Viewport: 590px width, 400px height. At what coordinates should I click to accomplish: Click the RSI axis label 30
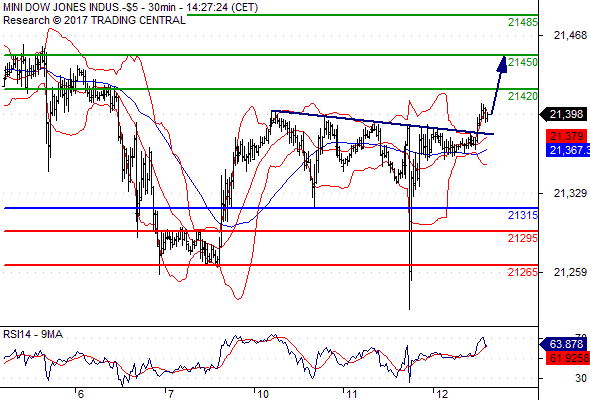(x=581, y=378)
